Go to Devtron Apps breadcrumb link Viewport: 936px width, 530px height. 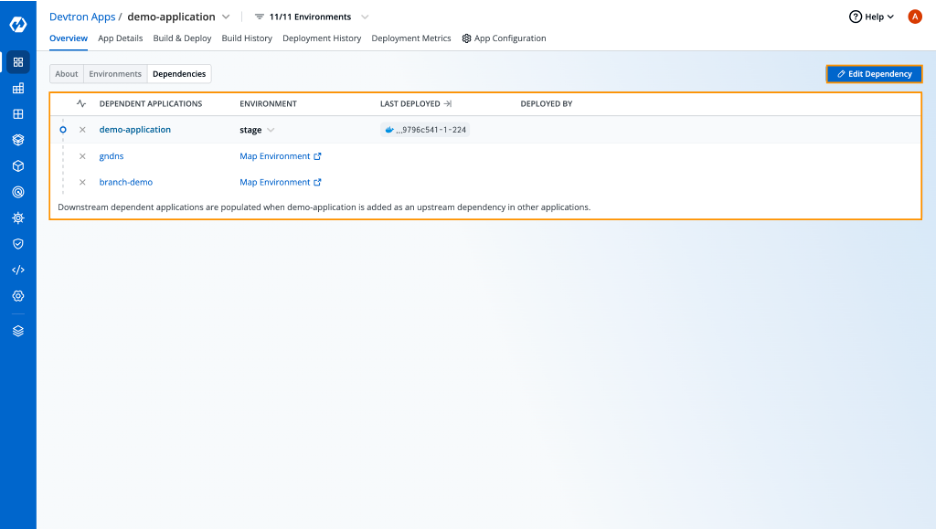(x=82, y=17)
